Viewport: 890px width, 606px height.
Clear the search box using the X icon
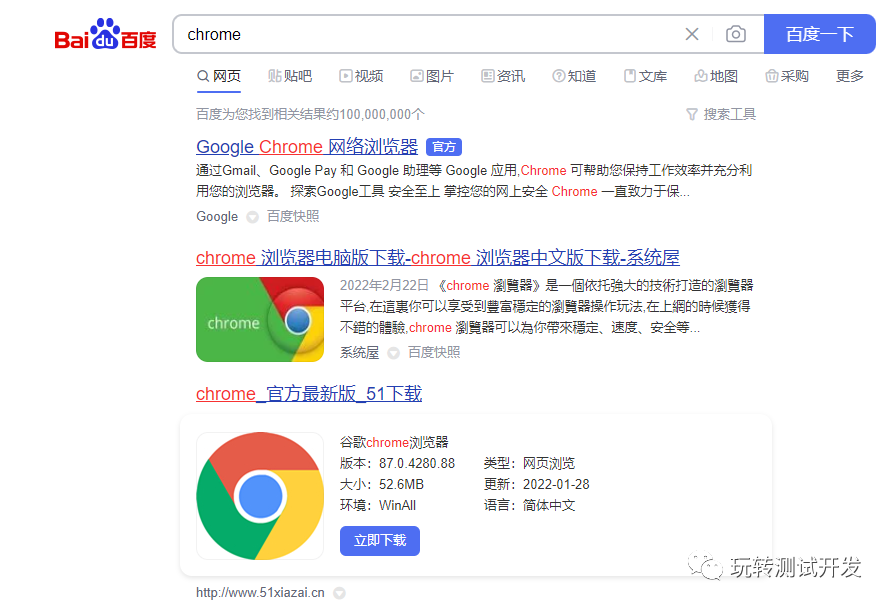[x=692, y=34]
